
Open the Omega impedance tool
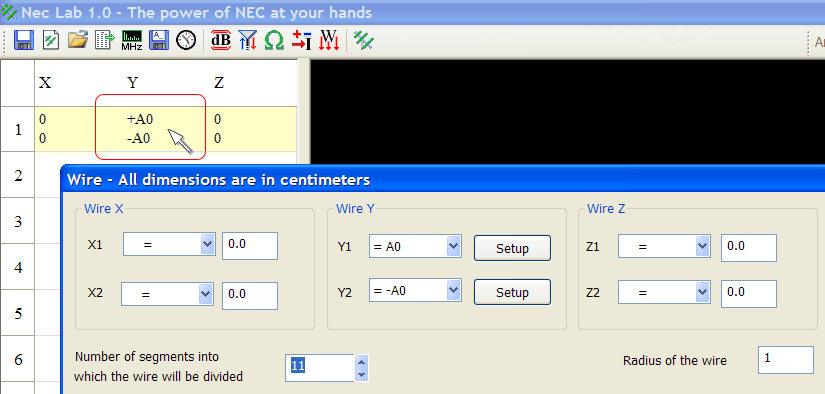click(274, 40)
